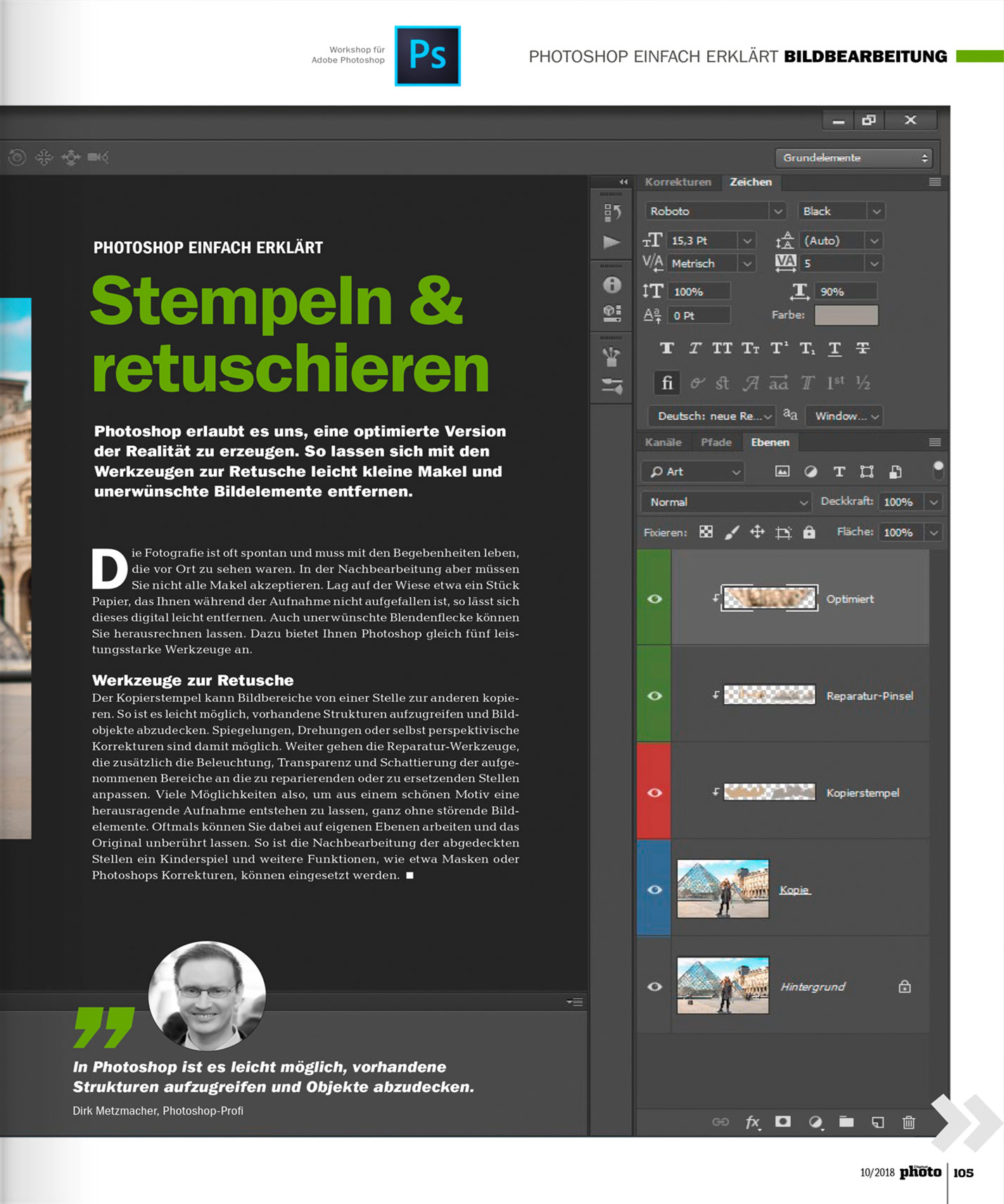Click the Farbe text color swatch
The width and height of the screenshot is (1004, 1204).
coord(846,315)
